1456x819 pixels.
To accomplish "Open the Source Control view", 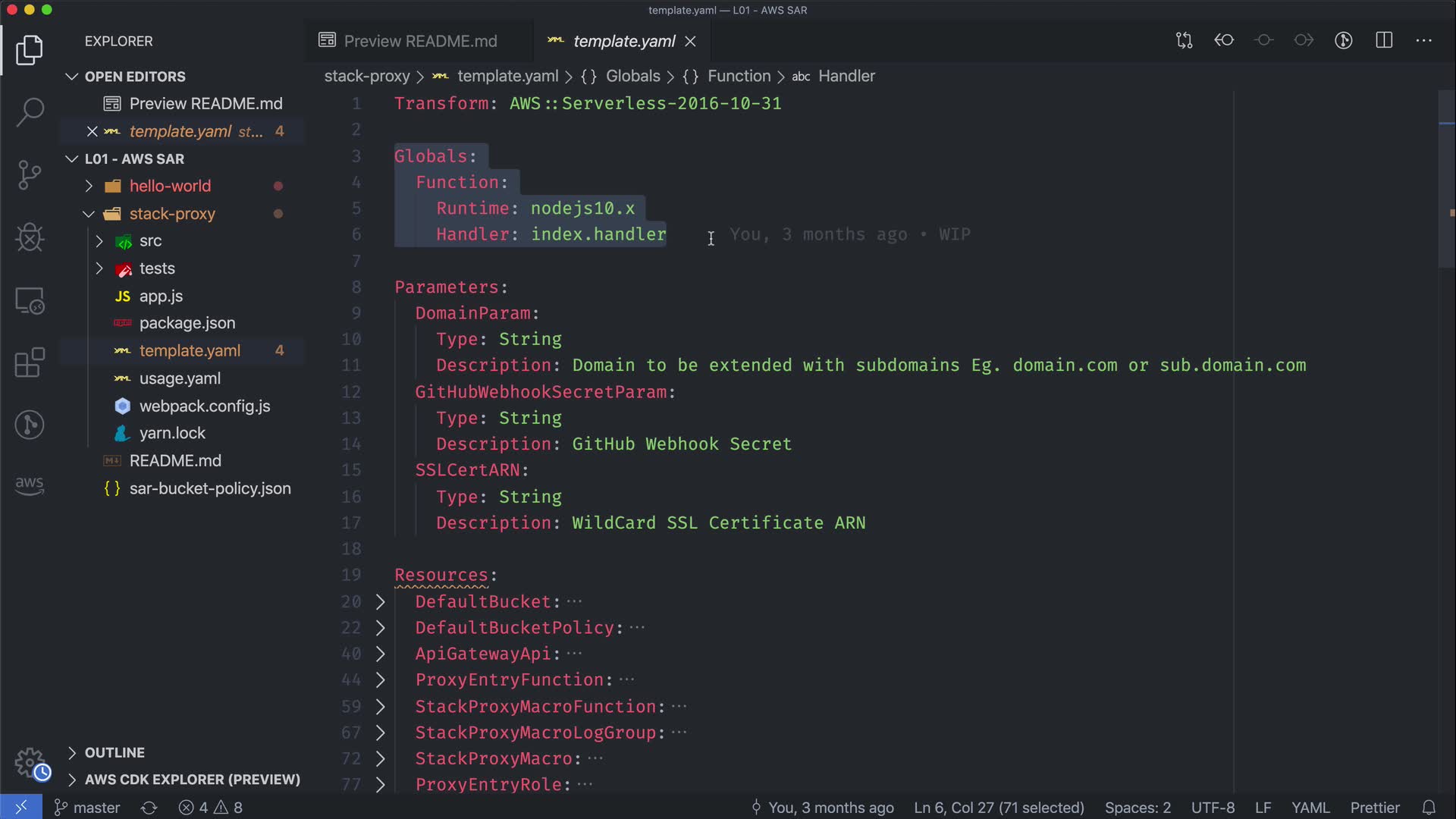I will tap(30, 175).
